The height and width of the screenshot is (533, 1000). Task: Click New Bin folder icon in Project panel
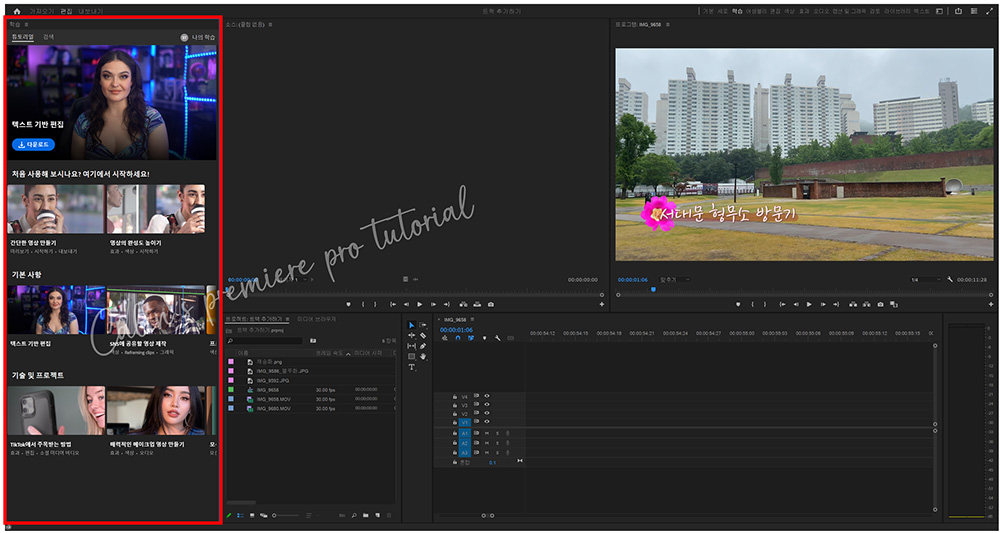pos(365,515)
